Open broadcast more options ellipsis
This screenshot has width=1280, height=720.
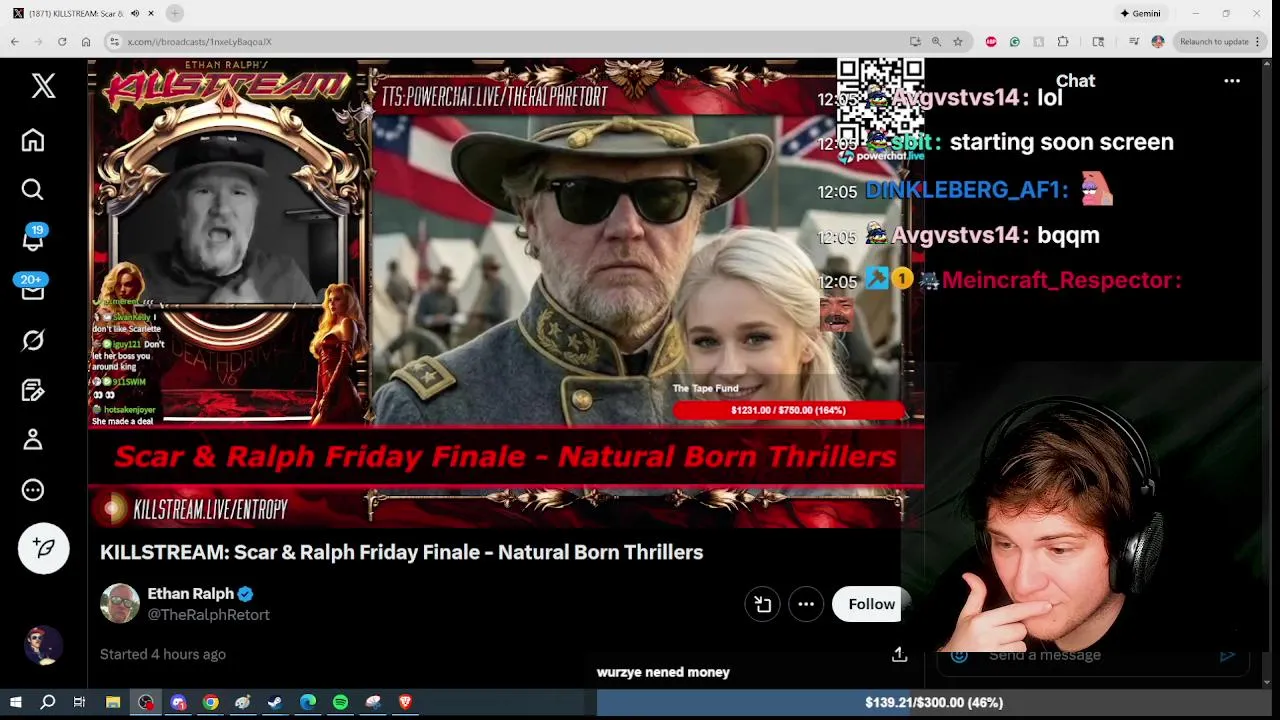pyautogui.click(x=806, y=604)
